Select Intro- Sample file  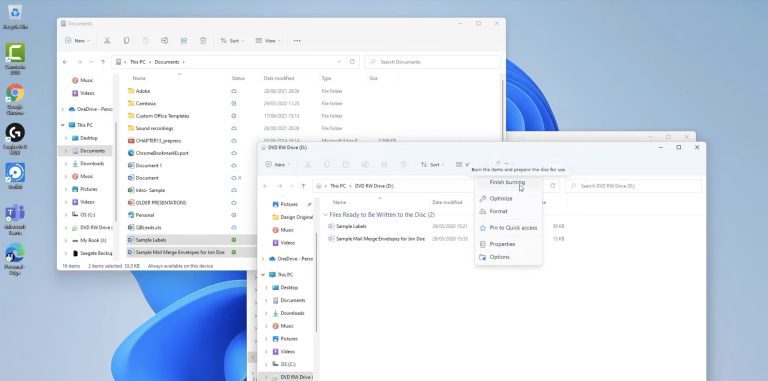pos(146,190)
